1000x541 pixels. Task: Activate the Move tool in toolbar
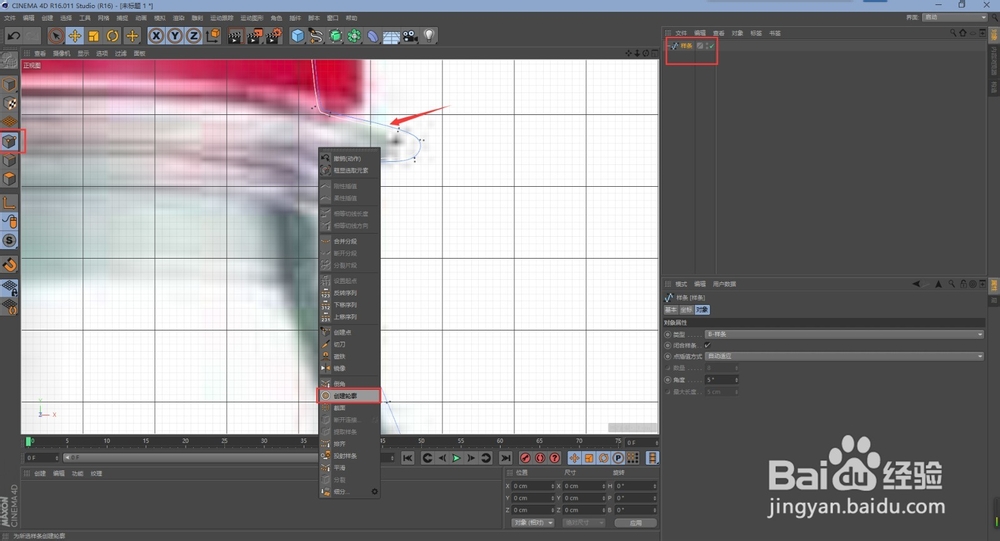[75, 36]
